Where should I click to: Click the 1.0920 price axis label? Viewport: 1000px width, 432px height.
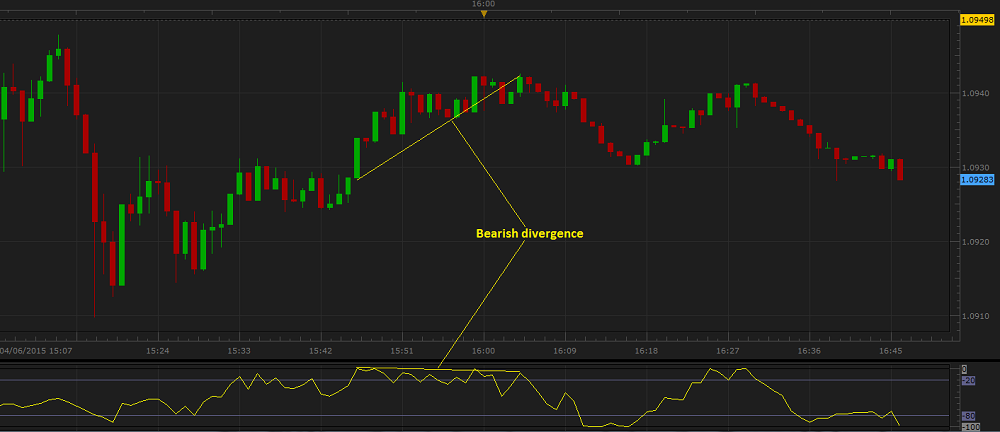(x=974, y=242)
